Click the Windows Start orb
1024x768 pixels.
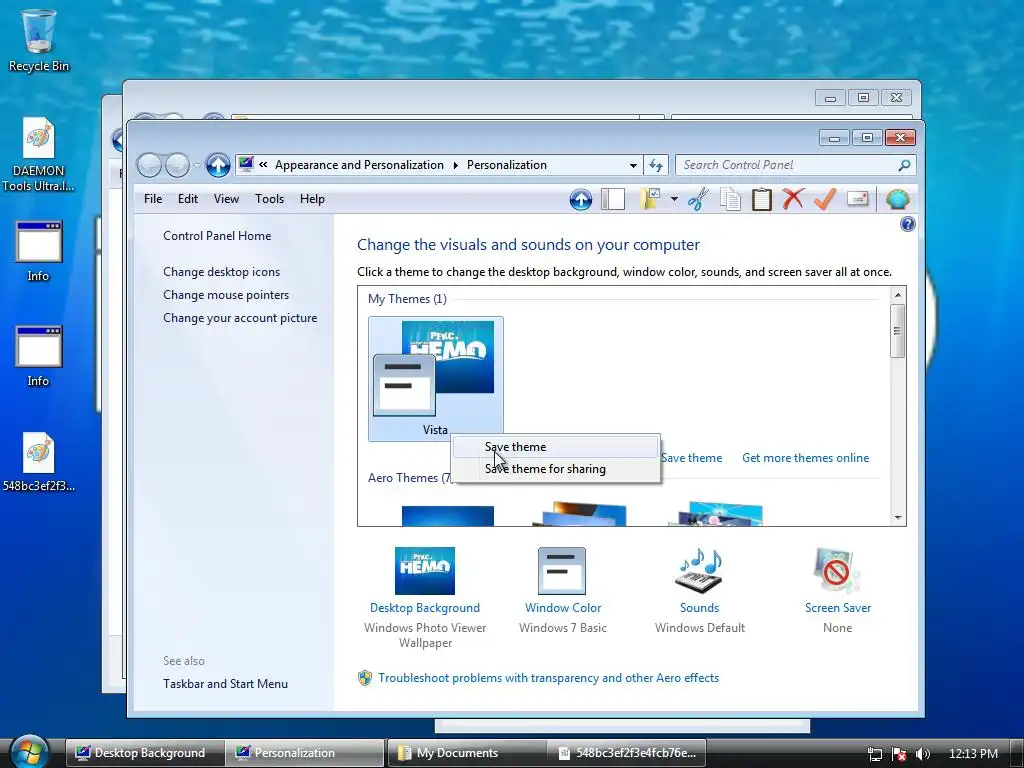[29, 752]
